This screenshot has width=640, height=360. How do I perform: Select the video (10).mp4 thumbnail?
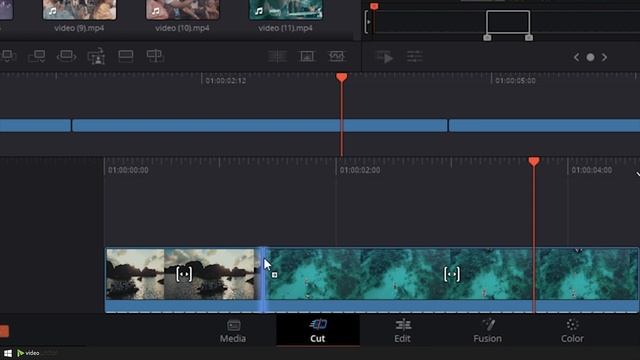[x=182, y=10]
